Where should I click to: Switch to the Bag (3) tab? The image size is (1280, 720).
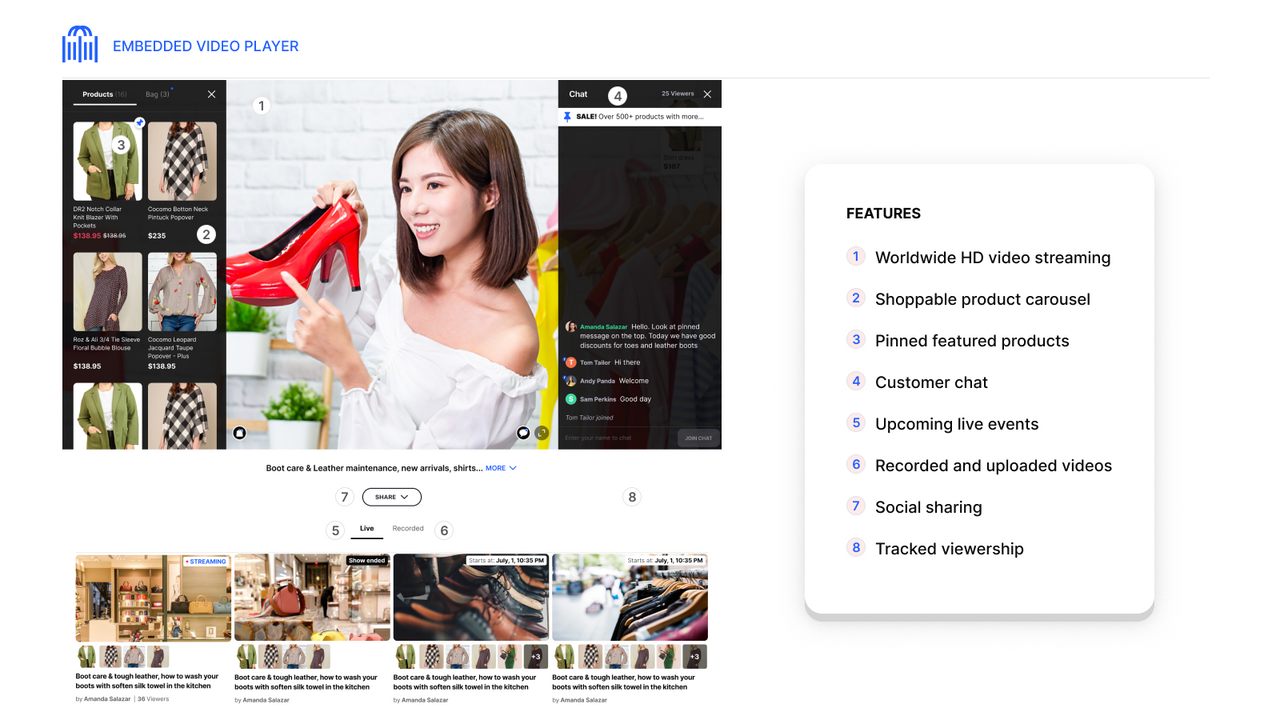click(x=157, y=94)
